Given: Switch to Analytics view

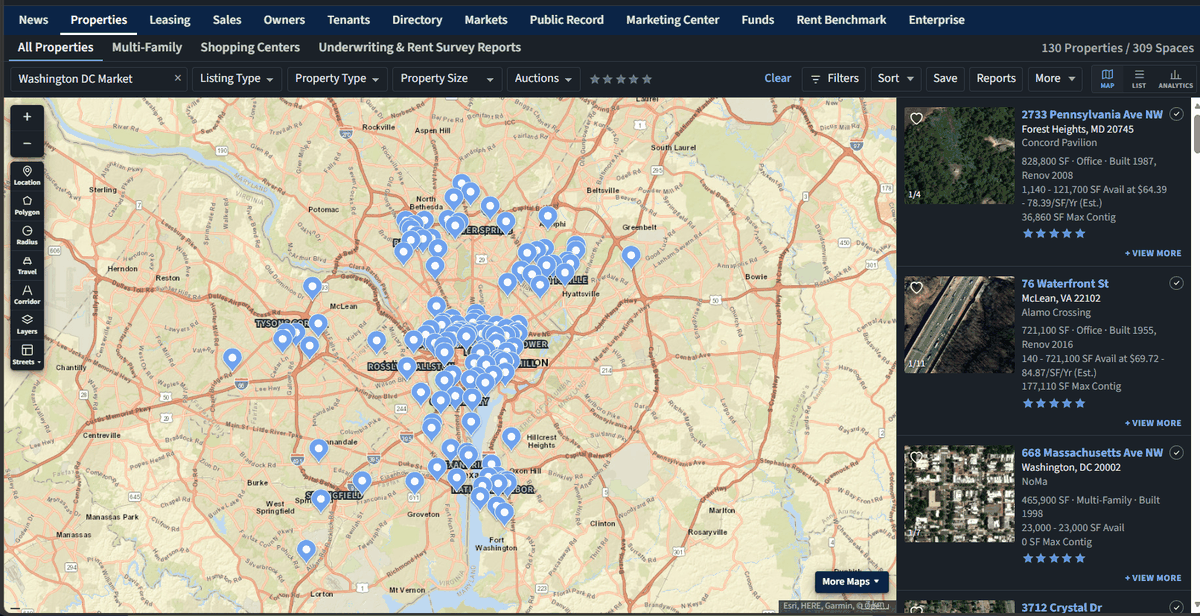Looking at the screenshot, I should coord(1175,78).
